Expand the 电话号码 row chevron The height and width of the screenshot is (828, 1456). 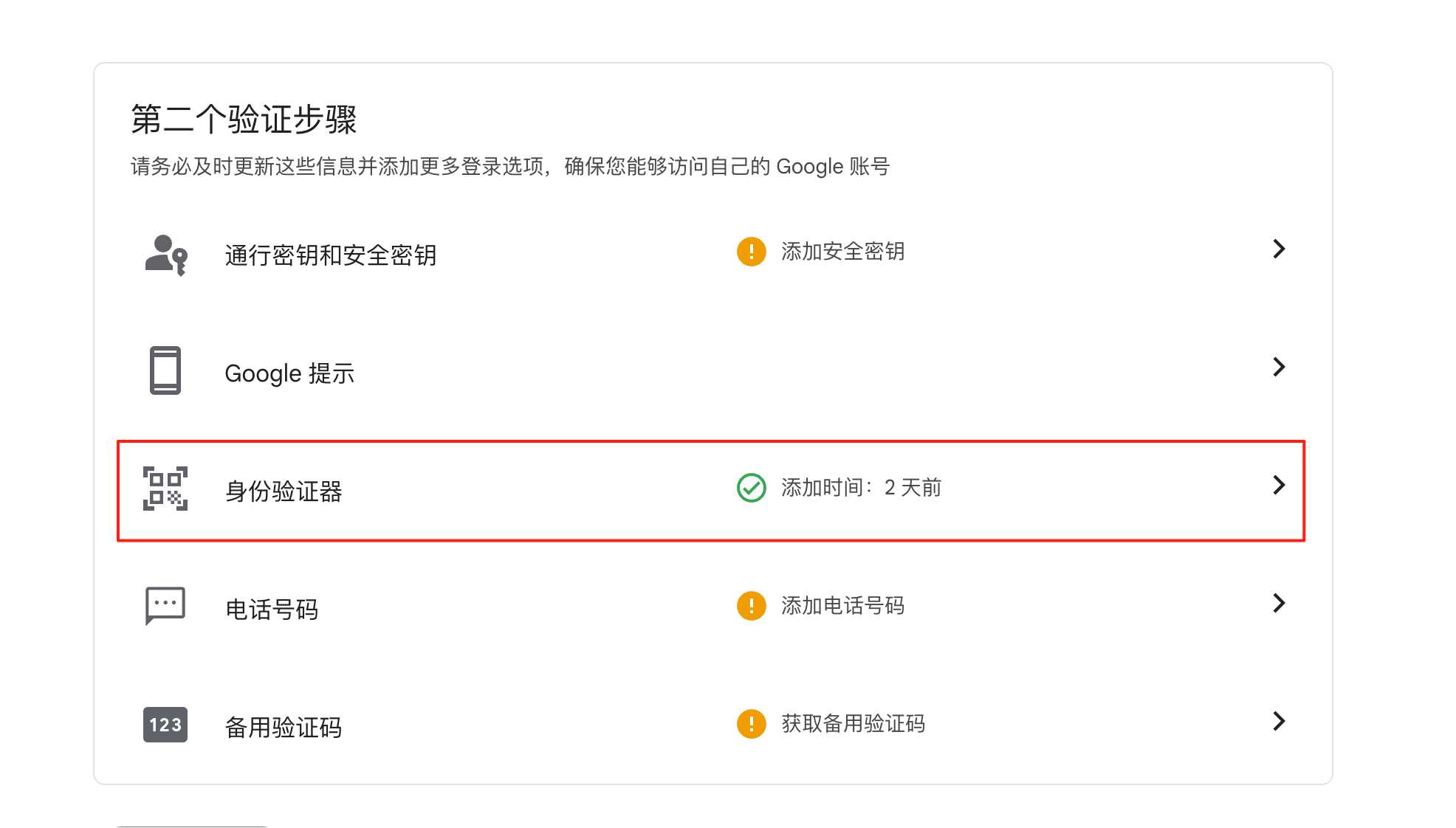click(x=1279, y=603)
